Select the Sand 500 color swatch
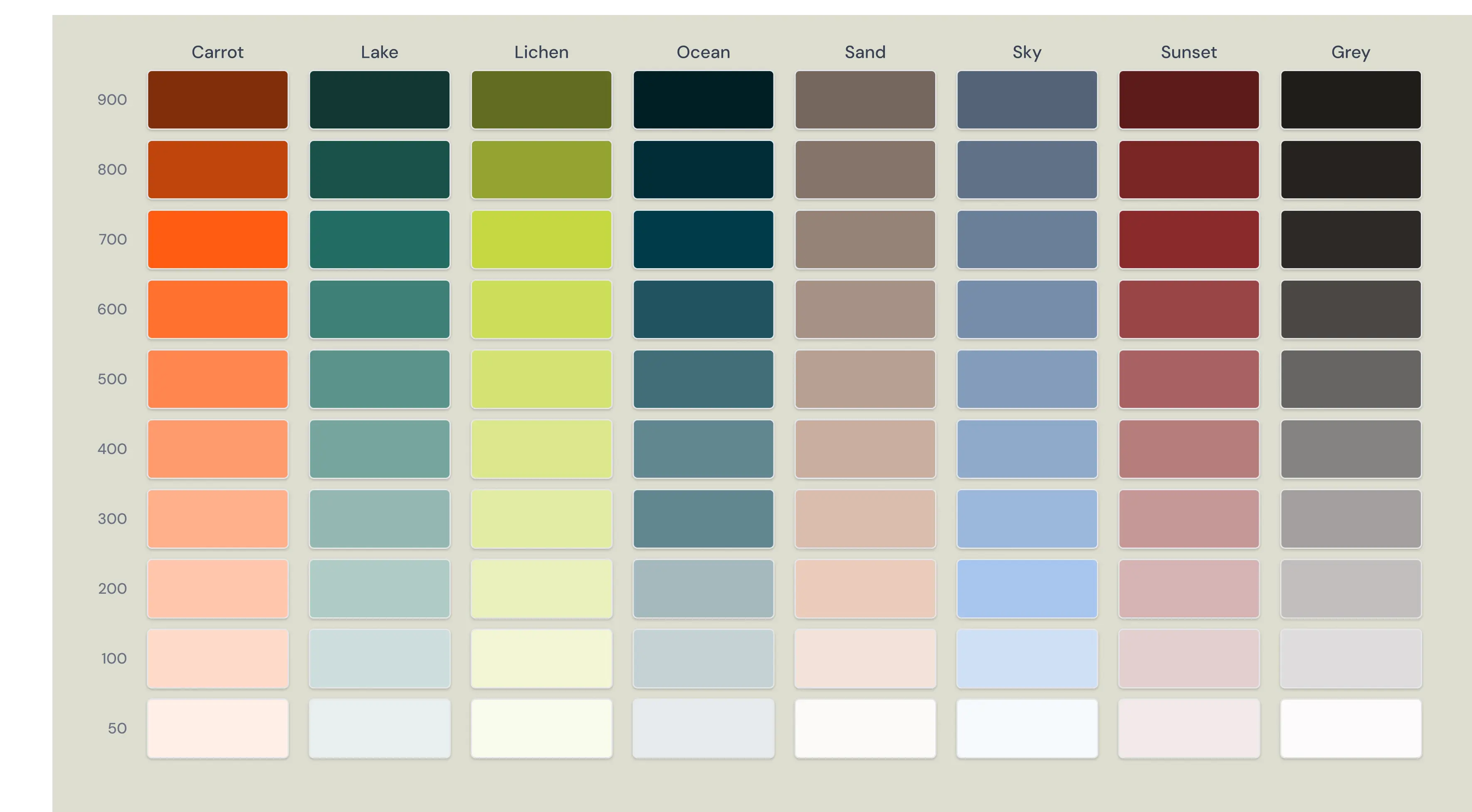1472x812 pixels. (865, 379)
